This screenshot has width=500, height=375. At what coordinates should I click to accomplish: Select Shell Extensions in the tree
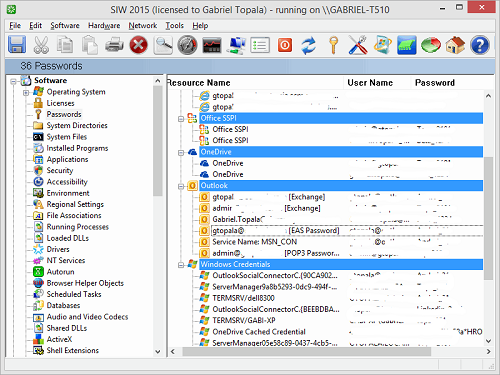point(73,351)
